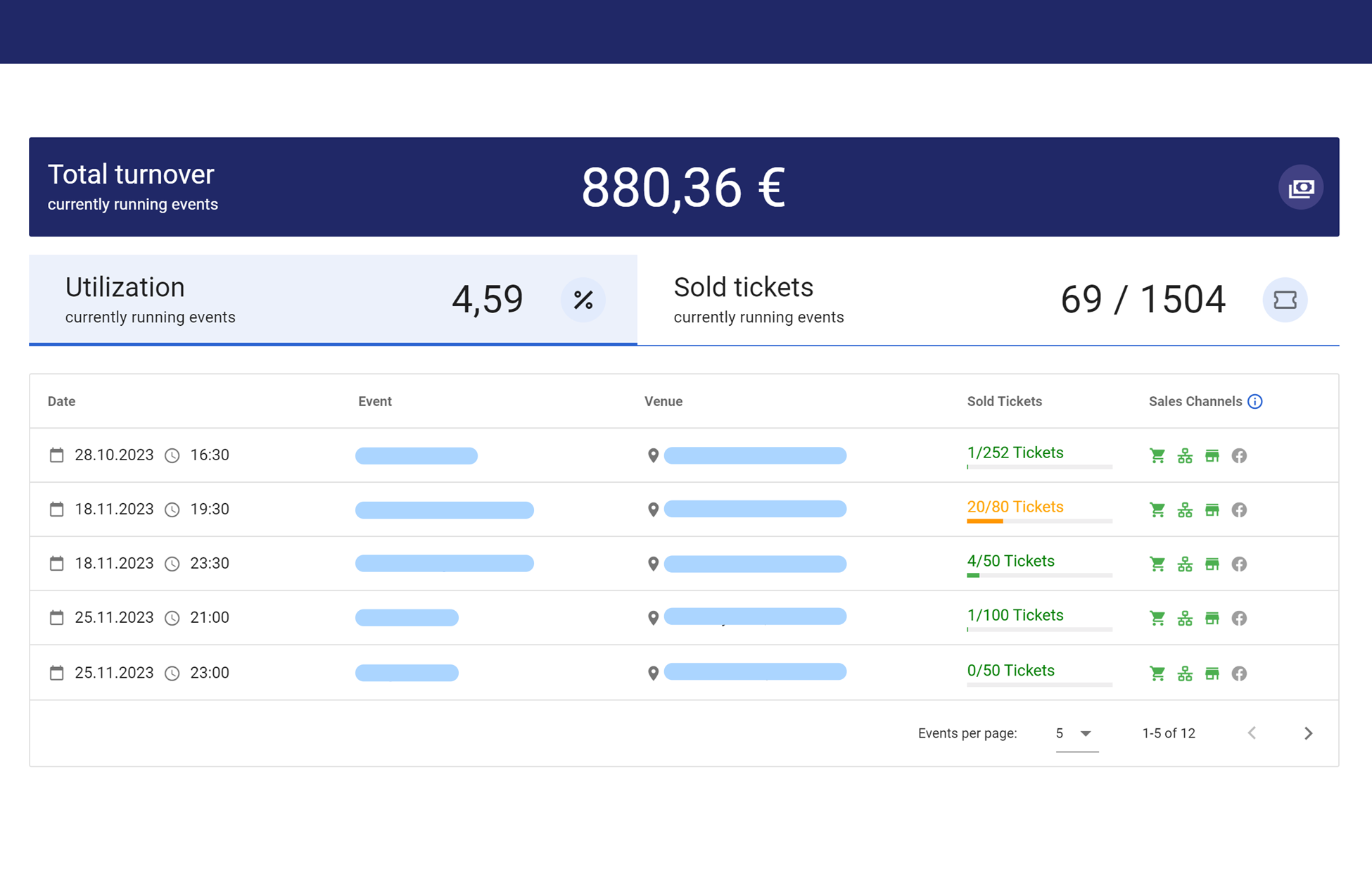Viewport: 1372px width, 886px height.
Task: Switch to the Sold tickets tab
Action: pyautogui.click(x=988, y=300)
